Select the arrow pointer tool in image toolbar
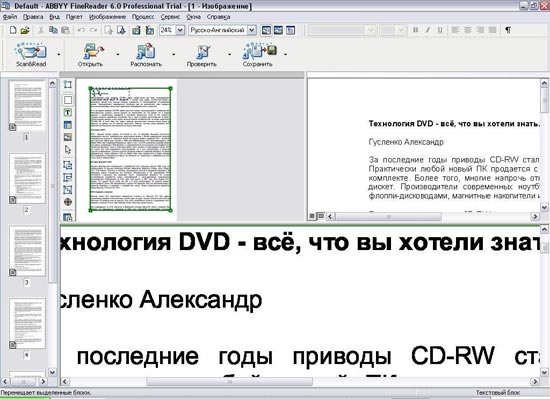Screen dimensions: 550x399 [68, 150]
